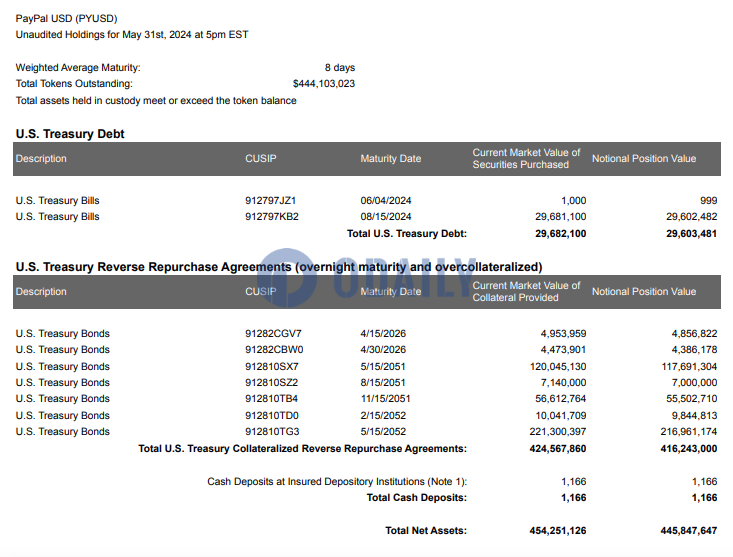Image resolution: width=733 pixels, height=557 pixels.
Task: Click the 7,140,000 collateral value
Action: (563, 382)
